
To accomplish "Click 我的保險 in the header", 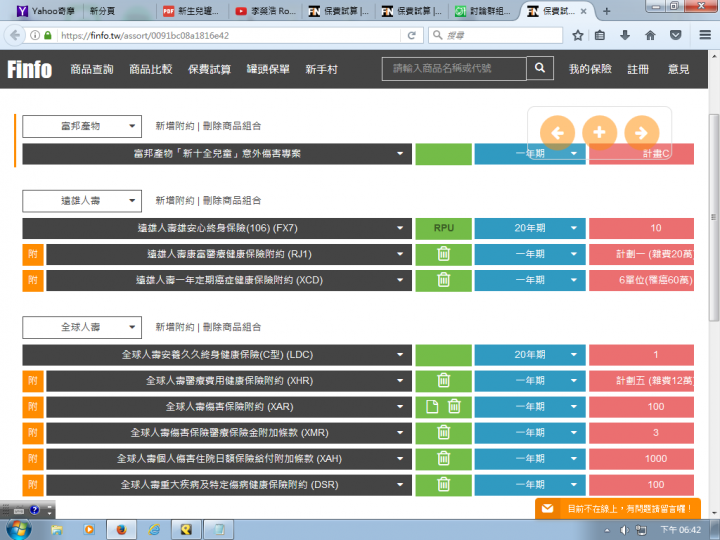I will point(590,69).
